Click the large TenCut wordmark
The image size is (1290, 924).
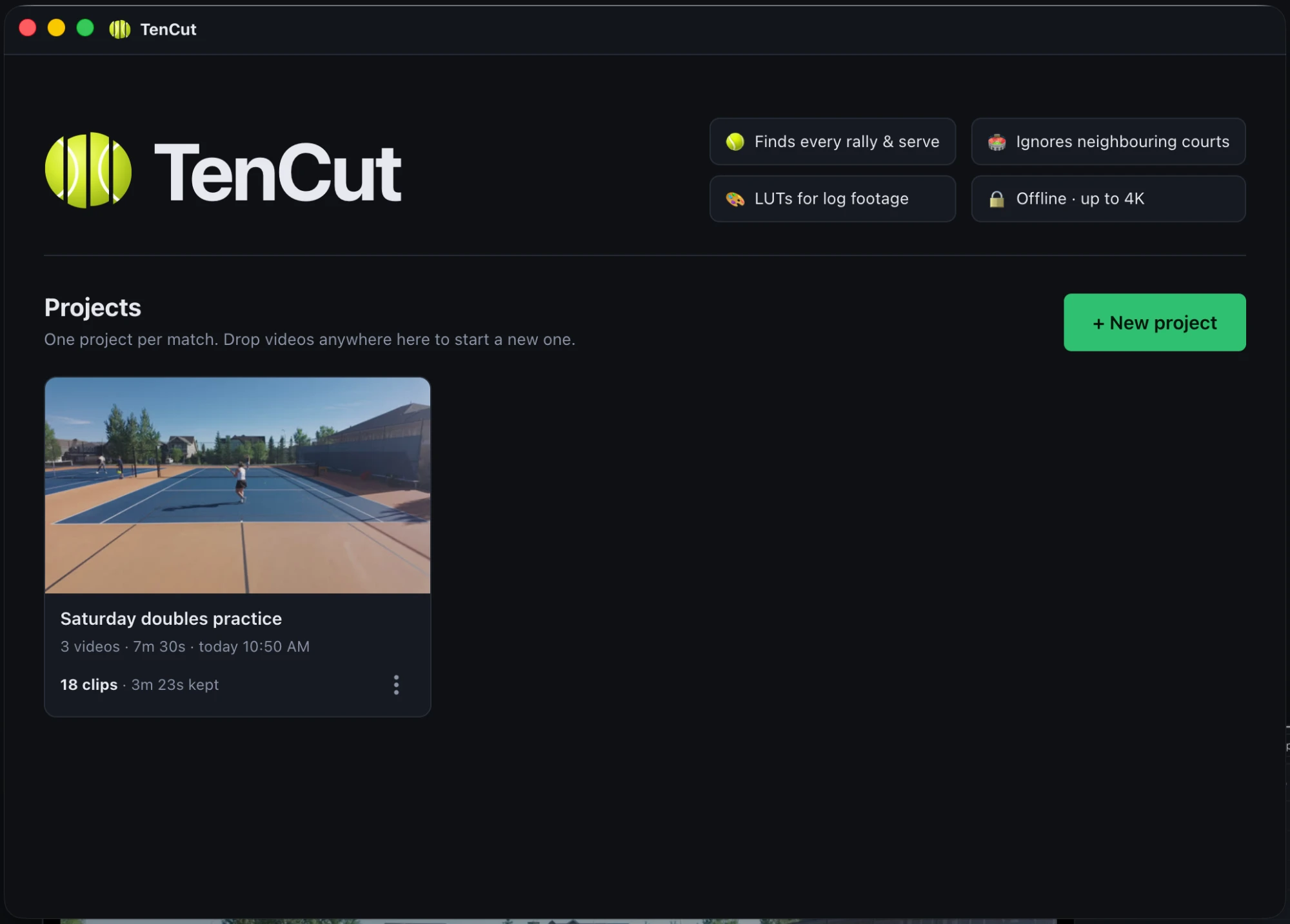[277, 172]
